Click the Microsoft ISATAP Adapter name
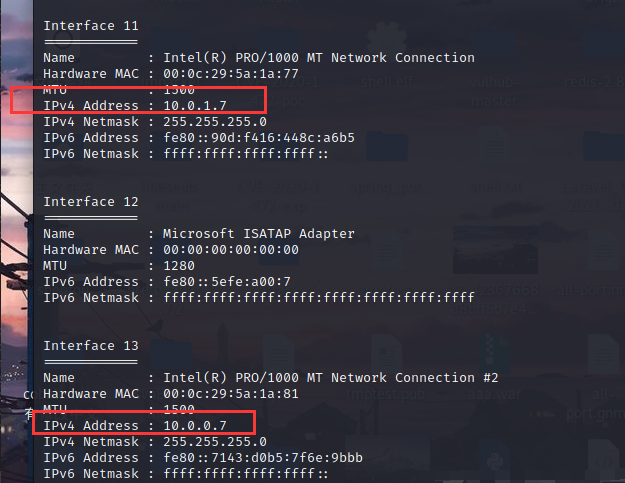Image resolution: width=625 pixels, height=483 pixels. 259,234
